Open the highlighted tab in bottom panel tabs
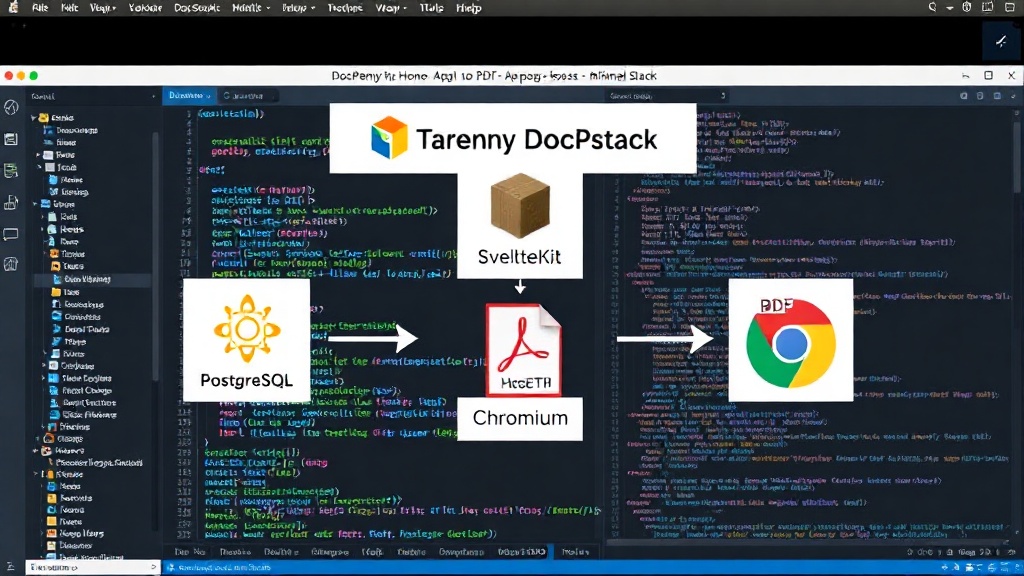 point(522,552)
